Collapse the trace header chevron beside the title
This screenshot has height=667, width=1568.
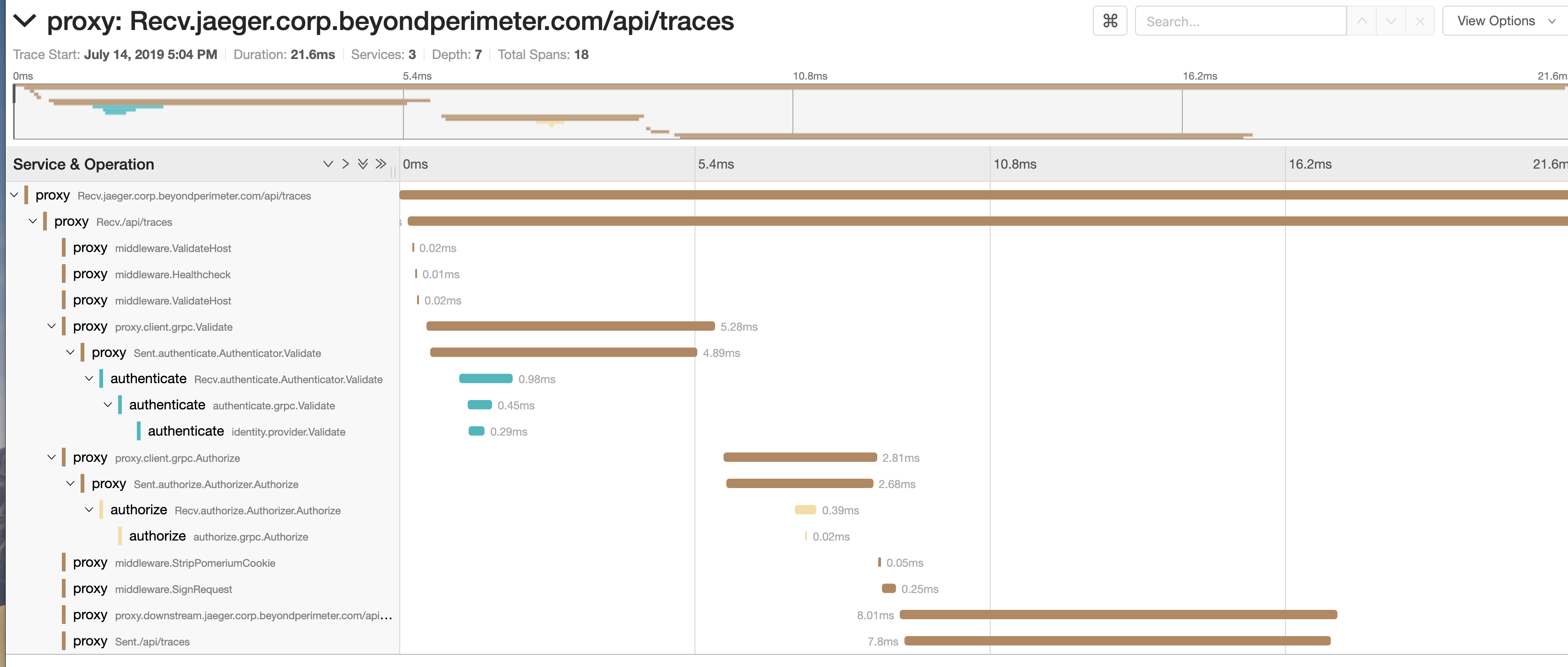(24, 21)
